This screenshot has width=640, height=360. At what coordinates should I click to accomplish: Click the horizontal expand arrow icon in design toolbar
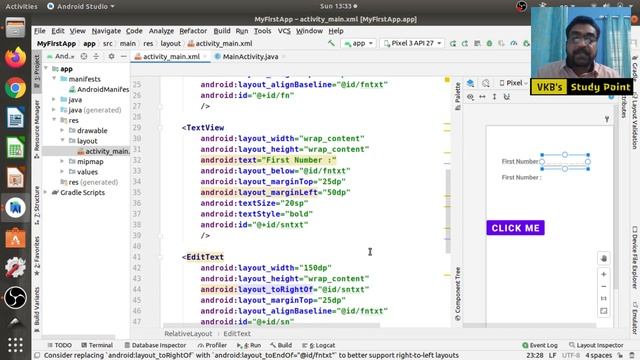click(482, 97)
